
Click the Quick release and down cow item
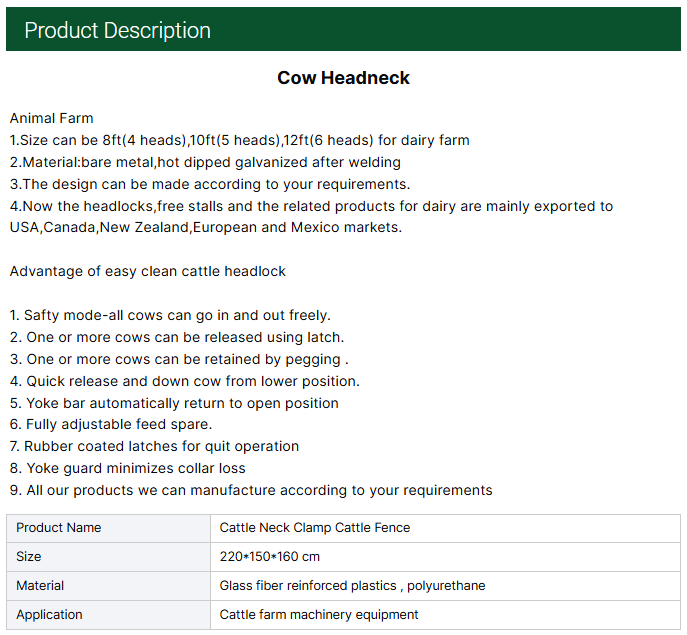[x=185, y=381]
